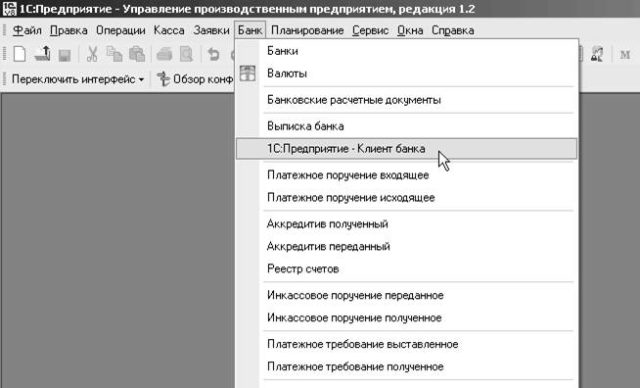Viewport: 640px width, 388px height.
Task: Click the Print preview icon
Action: [x=186, y=54]
